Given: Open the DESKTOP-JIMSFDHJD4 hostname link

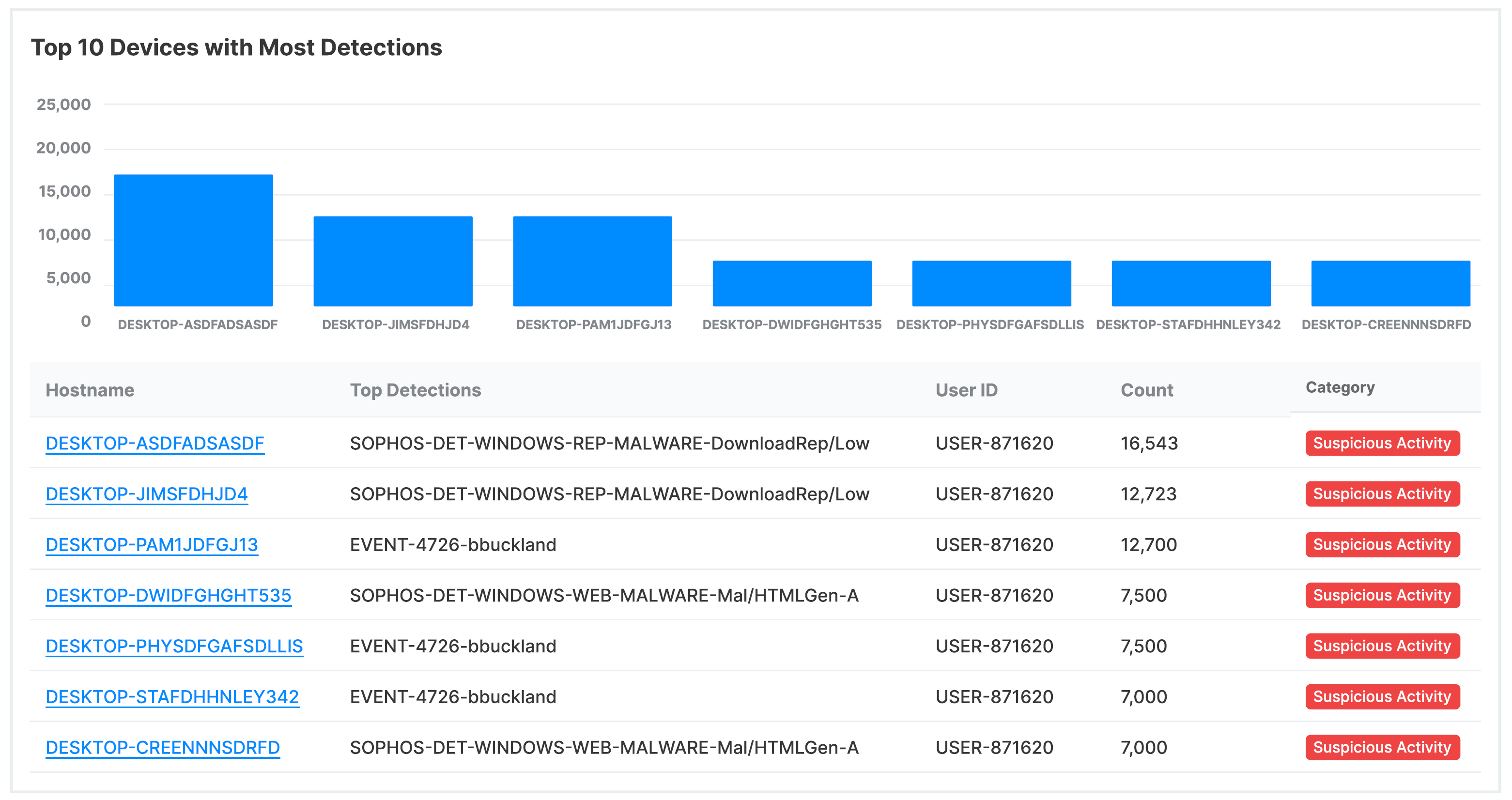Looking at the screenshot, I should [146, 493].
